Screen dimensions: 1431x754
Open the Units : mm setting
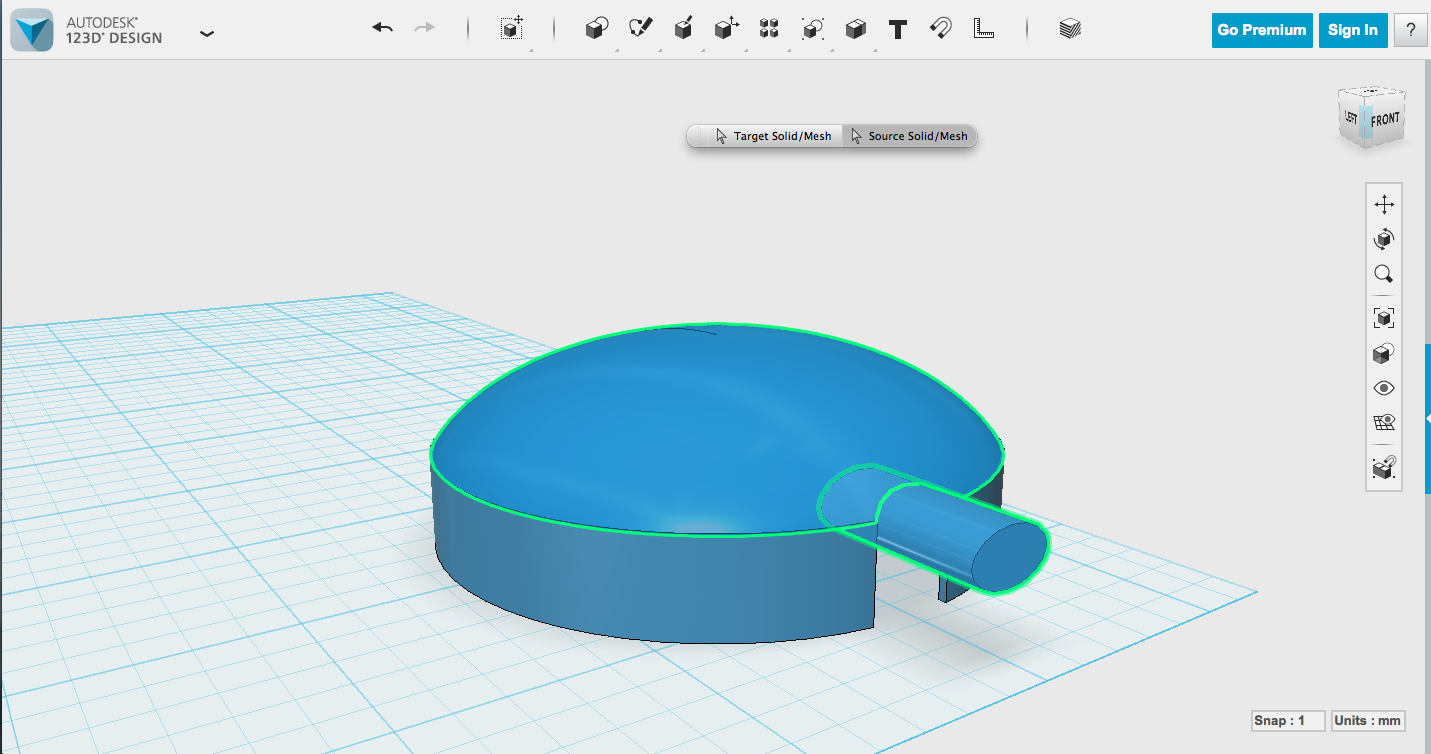point(1368,721)
